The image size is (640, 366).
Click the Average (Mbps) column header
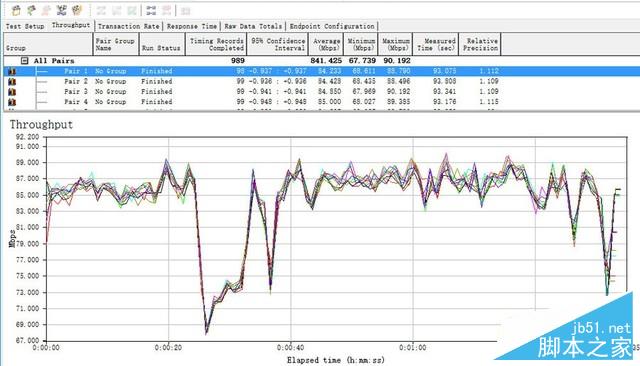point(326,44)
